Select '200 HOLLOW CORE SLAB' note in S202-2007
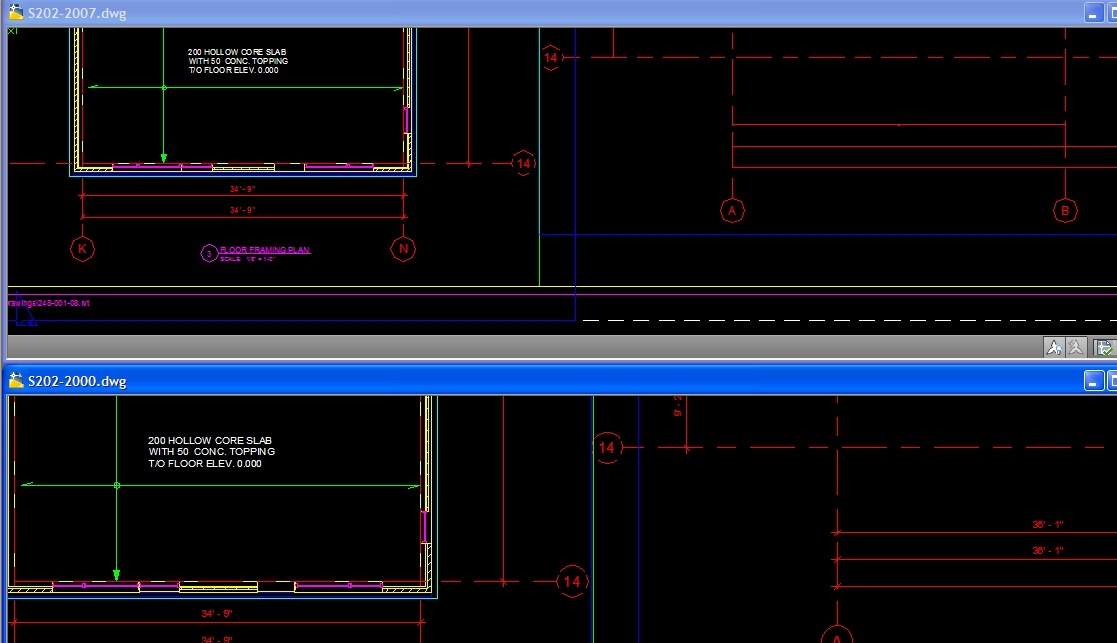This screenshot has width=1117, height=643. (237, 52)
